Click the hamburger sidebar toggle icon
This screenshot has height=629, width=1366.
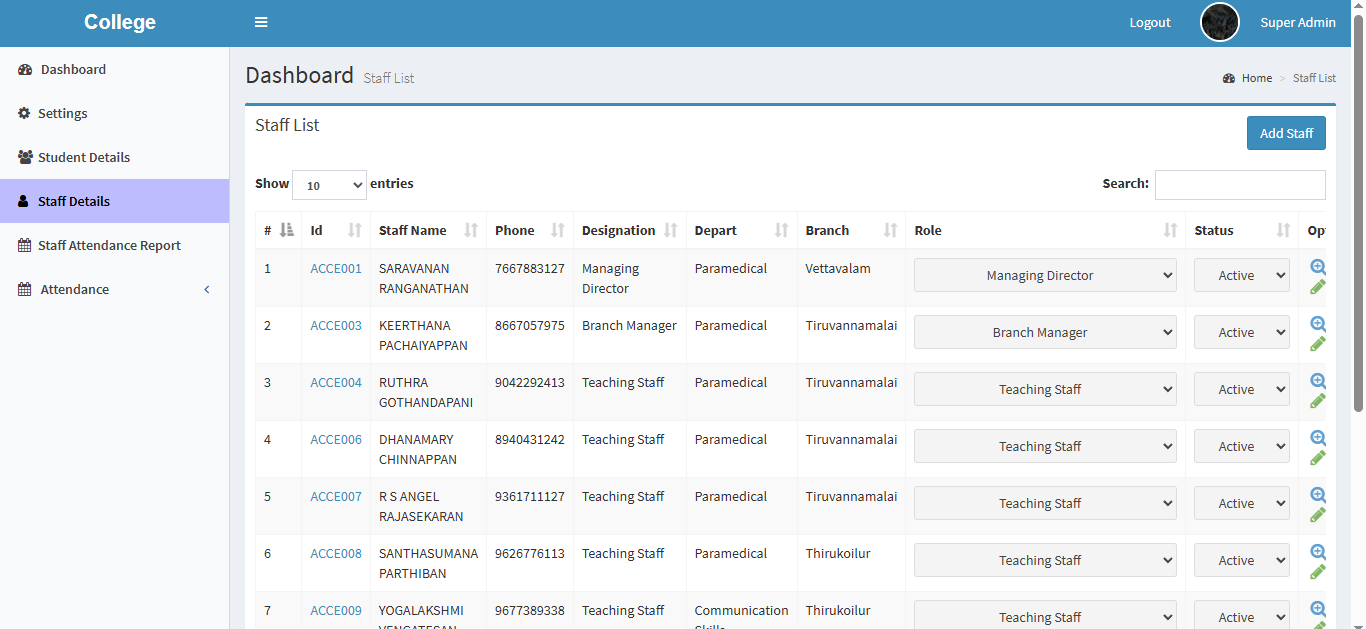point(261,23)
